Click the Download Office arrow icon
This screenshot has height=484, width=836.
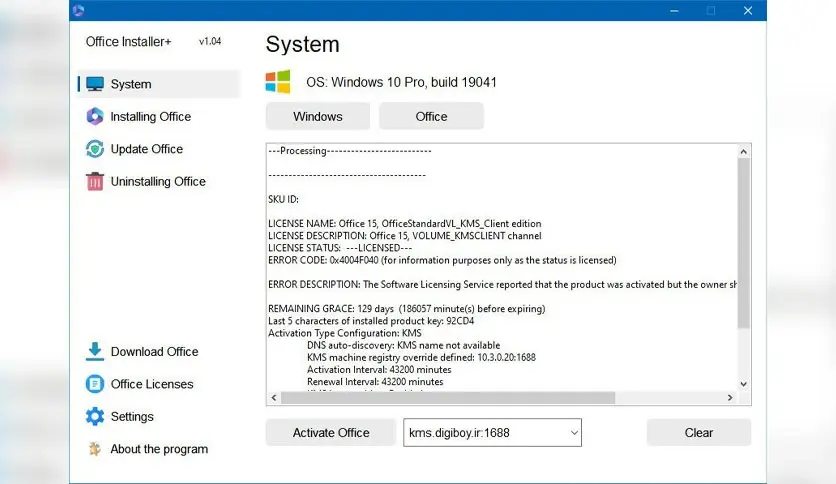click(95, 351)
